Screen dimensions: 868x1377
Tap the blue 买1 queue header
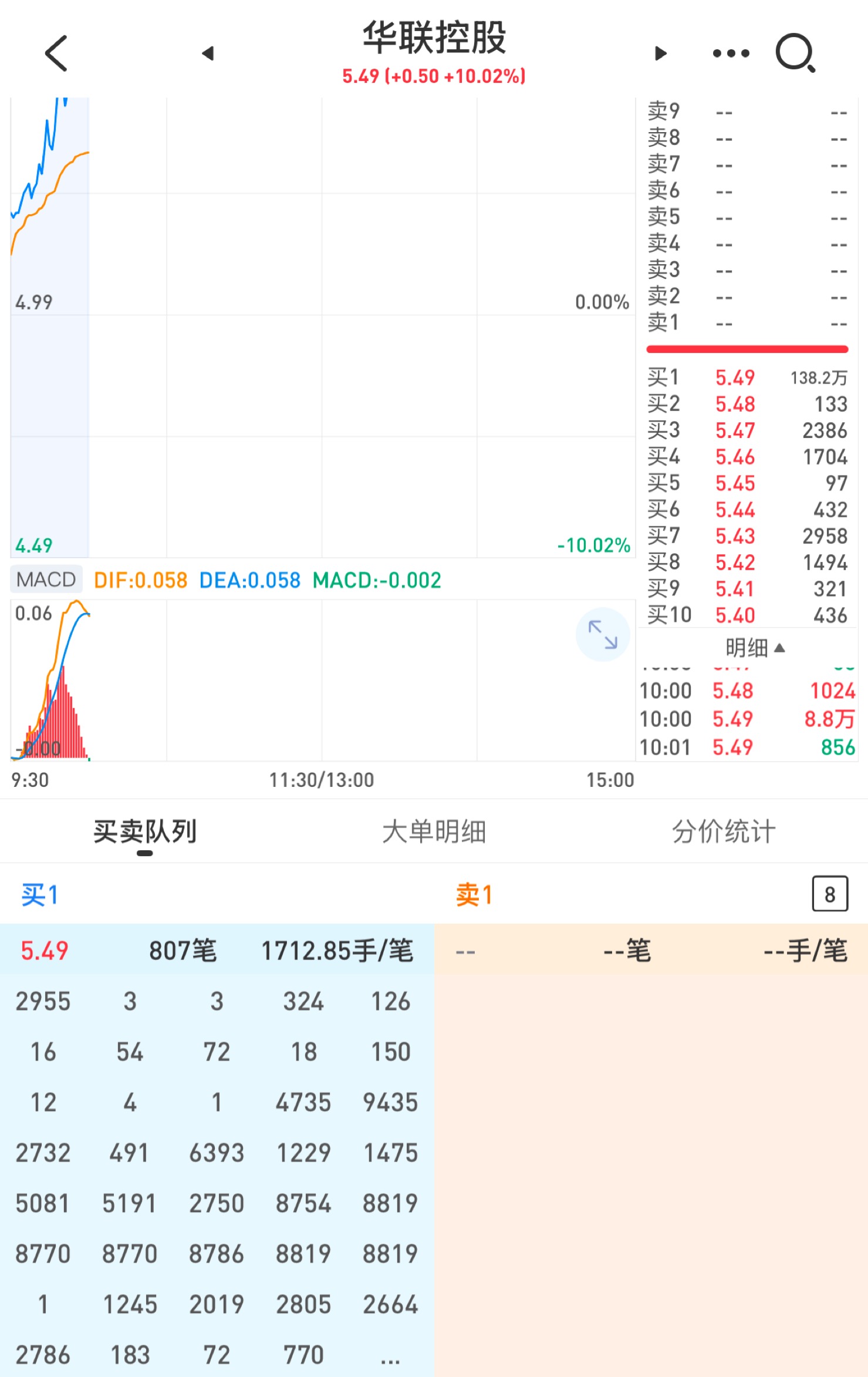pos(40,894)
